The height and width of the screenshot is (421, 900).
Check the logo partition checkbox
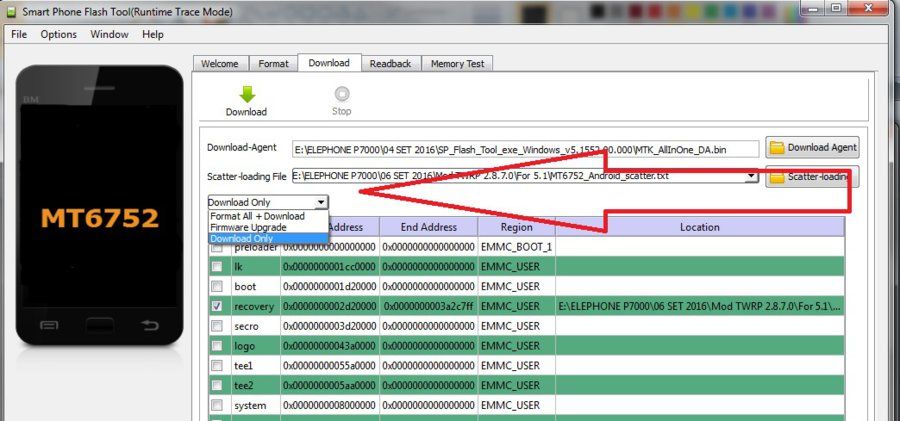point(217,345)
